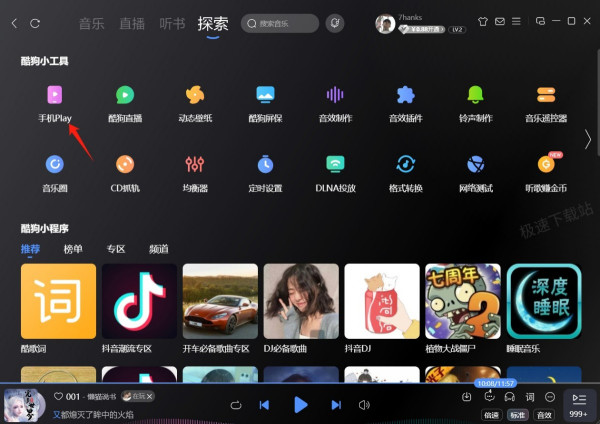Select the 推荐 mini-program tab
Image resolution: width=600 pixels, height=424 pixels.
point(30,249)
